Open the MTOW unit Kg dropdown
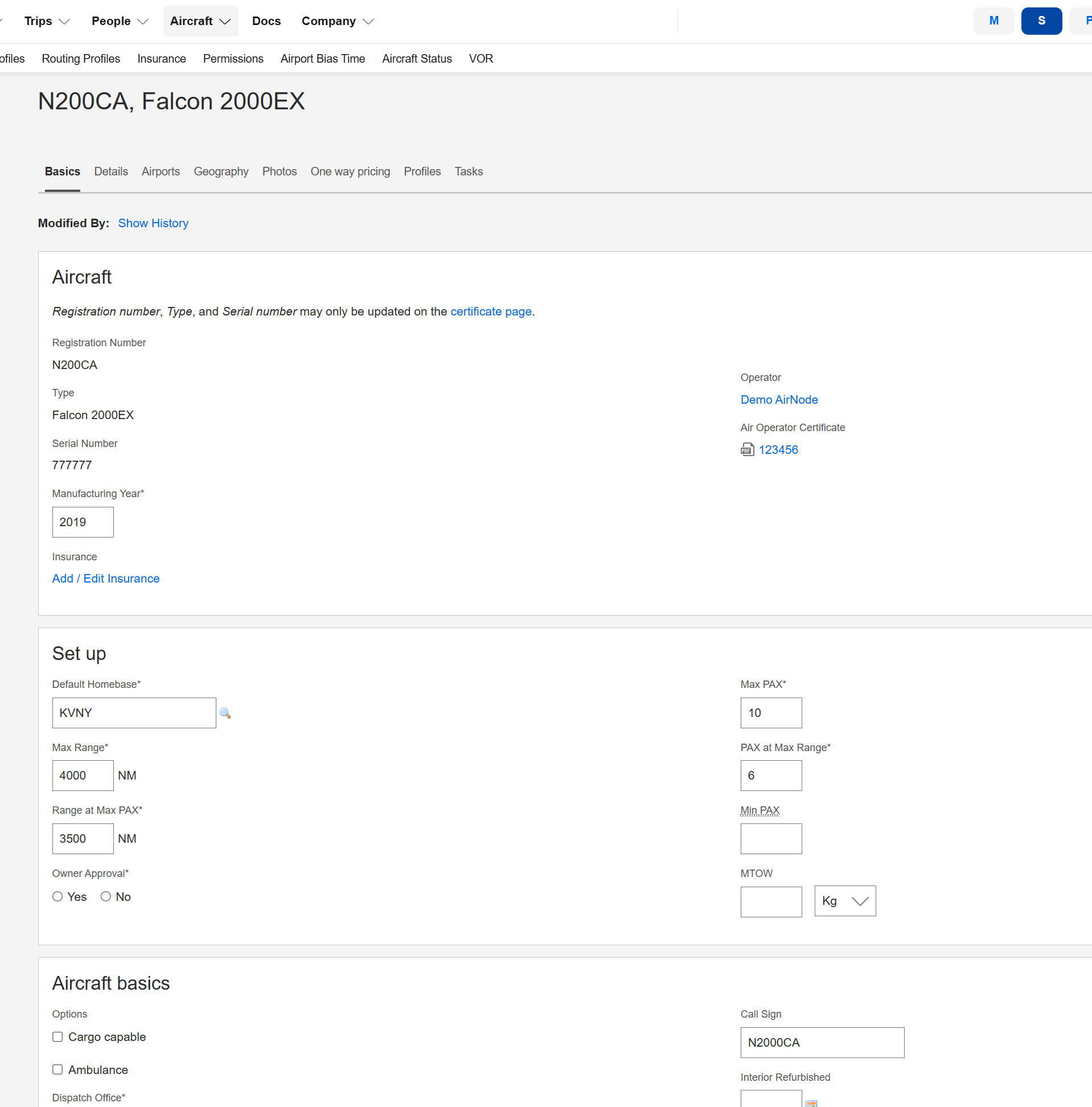1092x1107 pixels. click(x=845, y=901)
